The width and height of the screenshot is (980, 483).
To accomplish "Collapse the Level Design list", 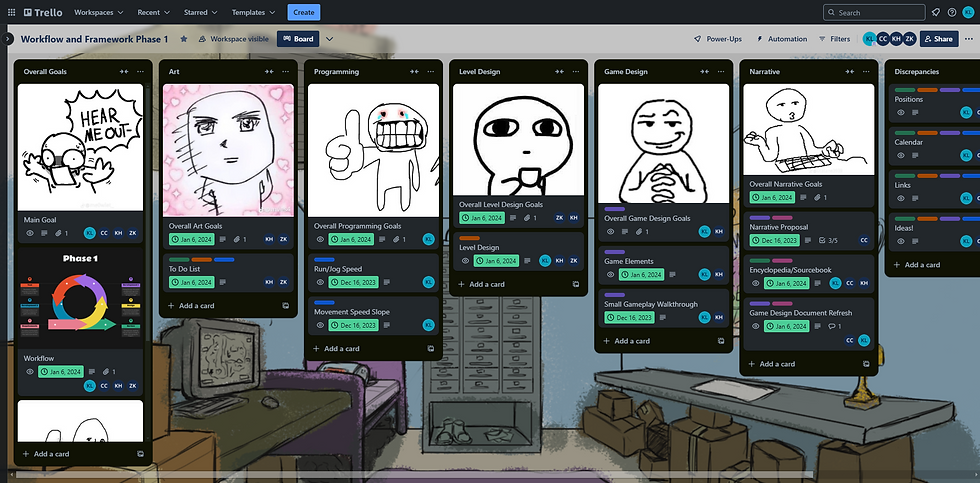I will (x=559, y=72).
